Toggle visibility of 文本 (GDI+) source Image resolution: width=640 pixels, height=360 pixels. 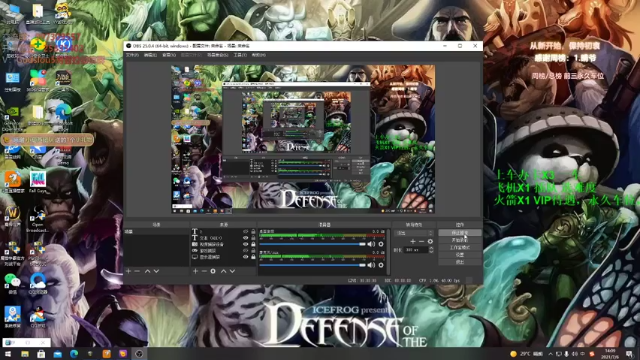pyautogui.click(x=245, y=238)
